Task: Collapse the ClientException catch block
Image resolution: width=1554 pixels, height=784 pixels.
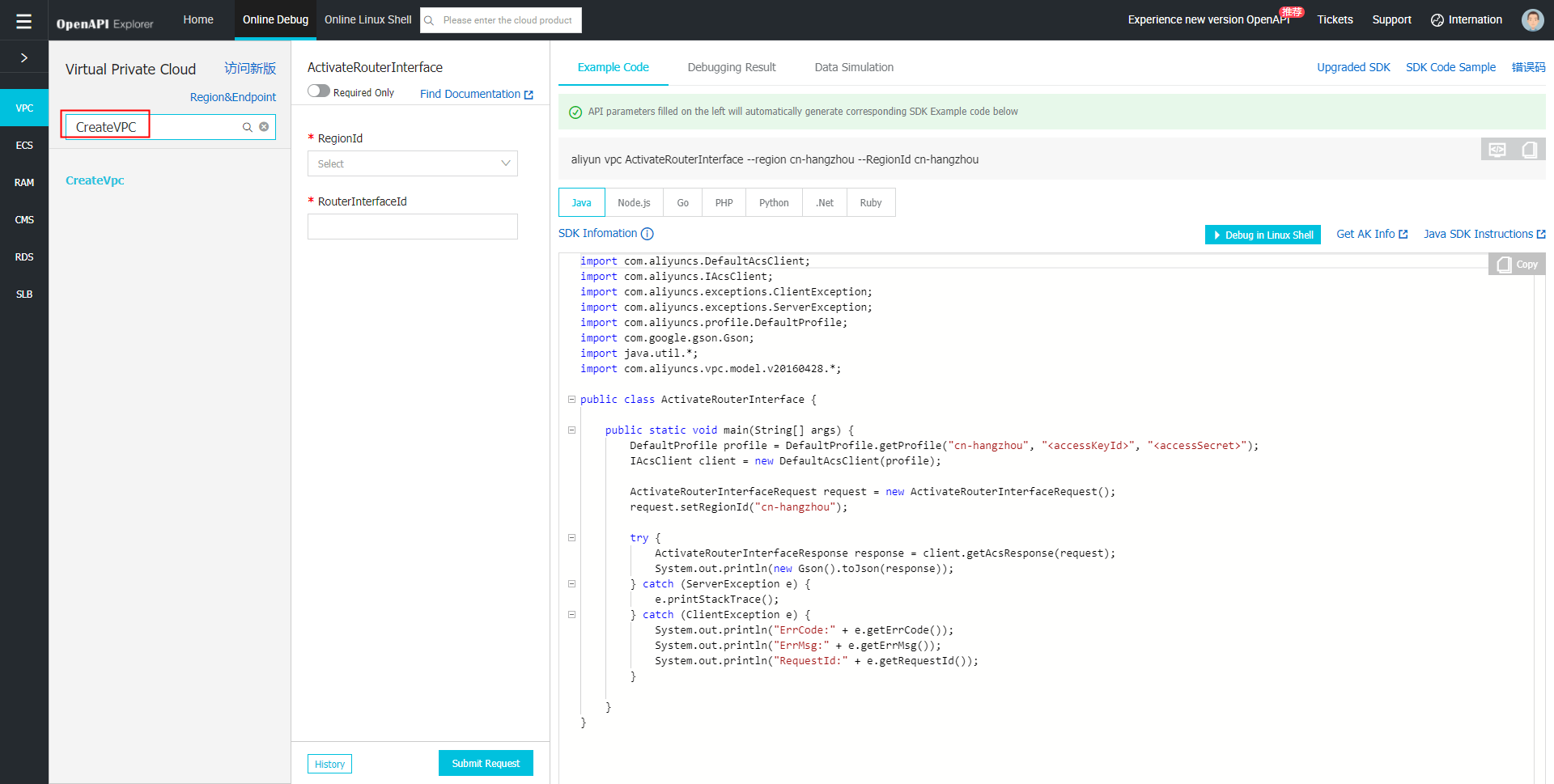Action: pos(571,614)
